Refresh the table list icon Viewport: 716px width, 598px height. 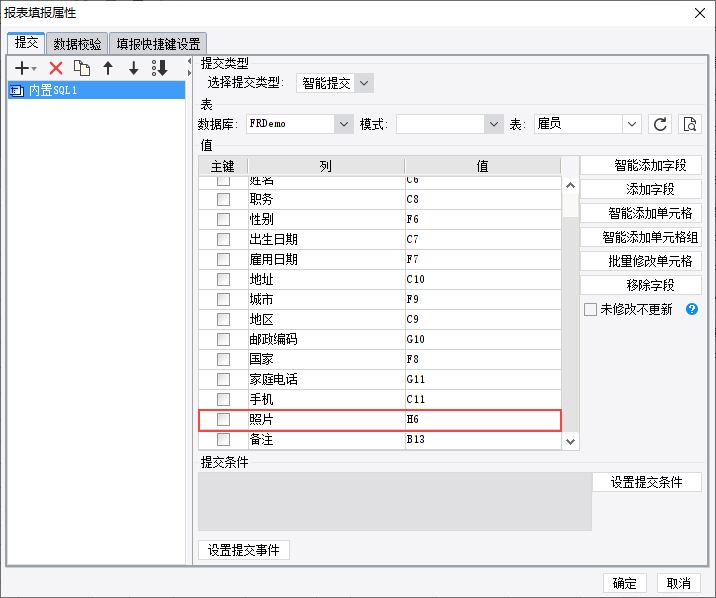660,124
